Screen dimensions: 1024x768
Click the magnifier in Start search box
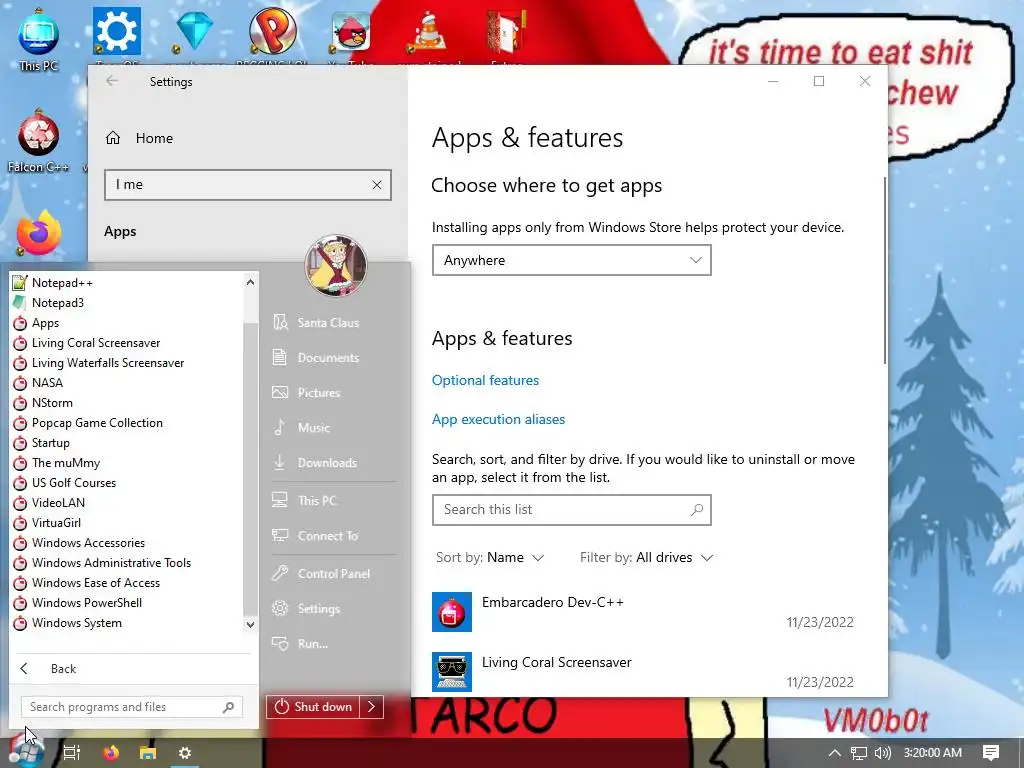229,707
